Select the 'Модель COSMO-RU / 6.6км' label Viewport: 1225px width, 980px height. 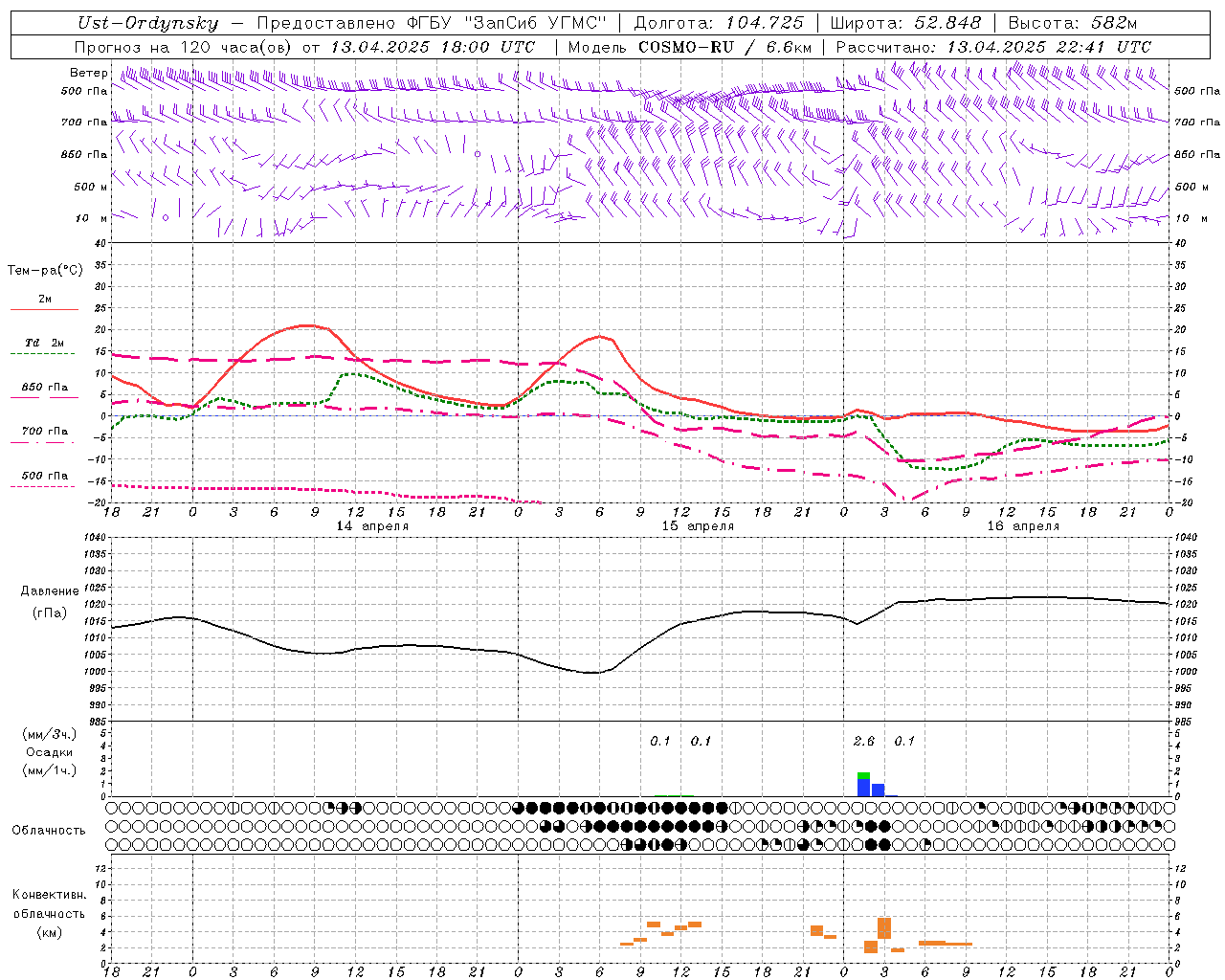tap(689, 47)
